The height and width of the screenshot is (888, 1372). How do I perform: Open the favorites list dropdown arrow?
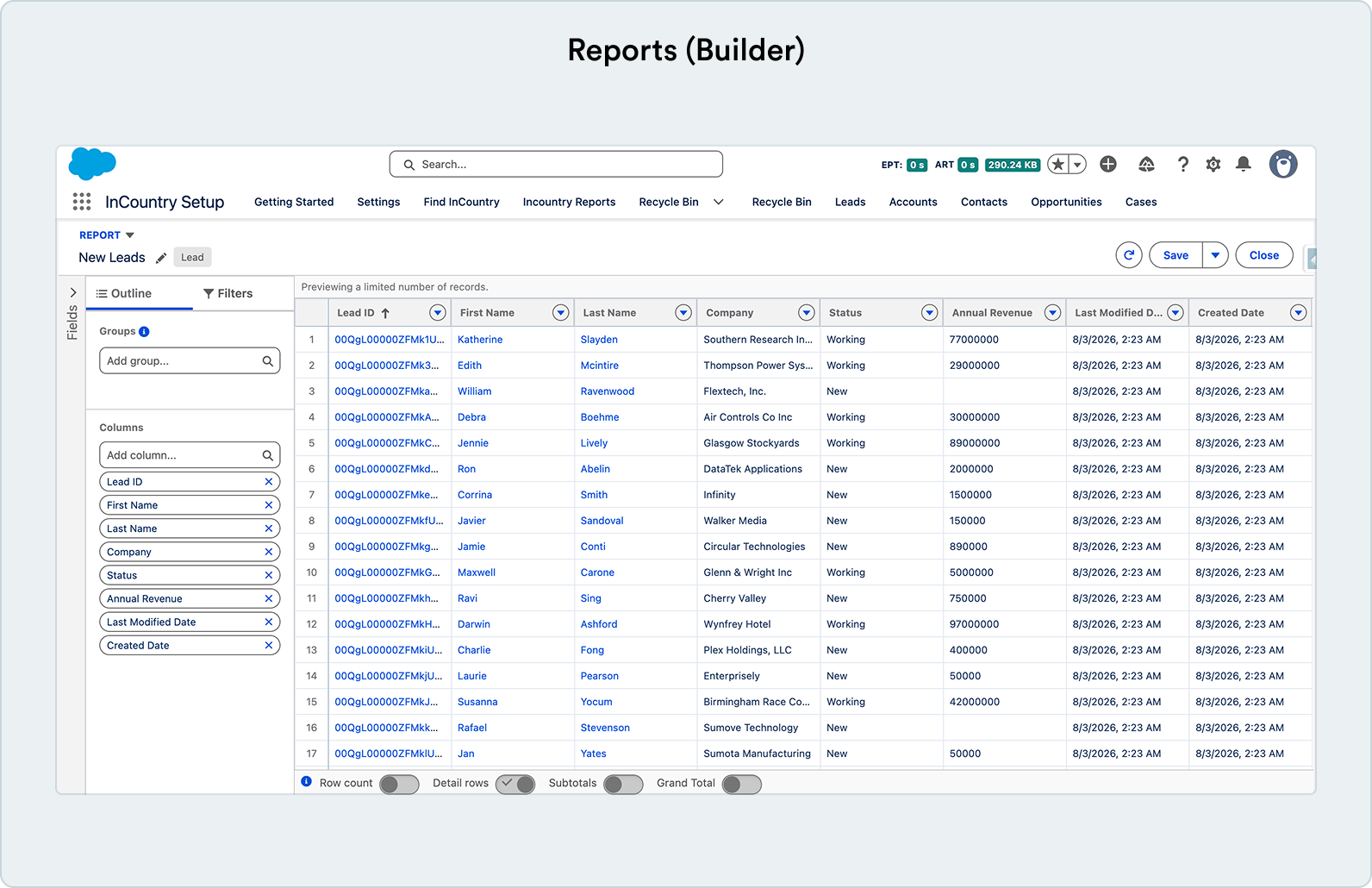pyautogui.click(x=1077, y=165)
